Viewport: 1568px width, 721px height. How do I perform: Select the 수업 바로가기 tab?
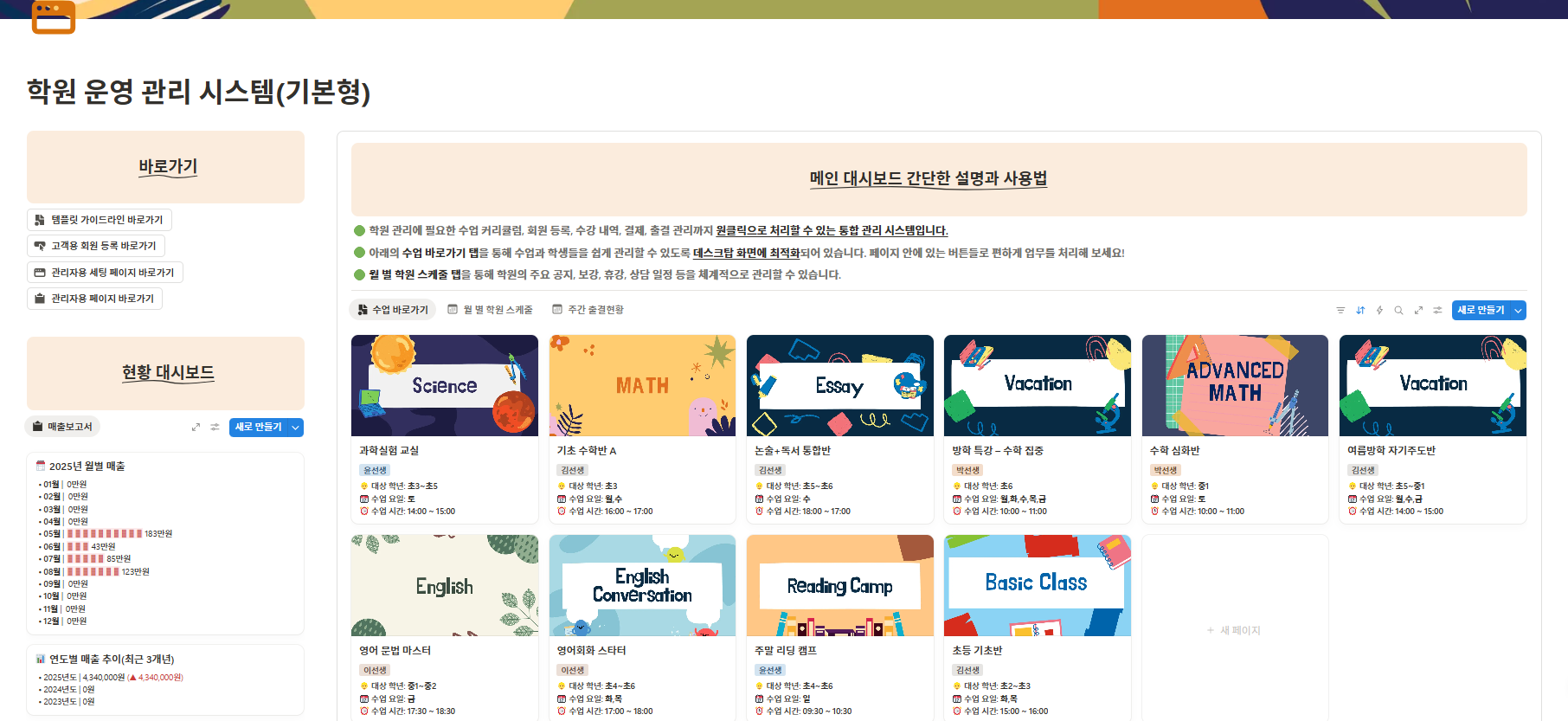point(393,310)
